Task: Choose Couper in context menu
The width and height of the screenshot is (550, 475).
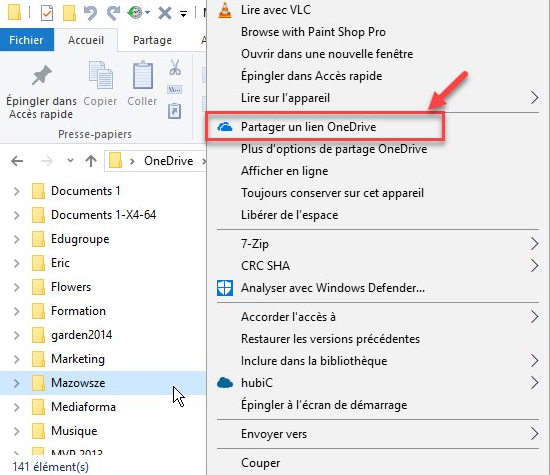Action: pos(378,463)
